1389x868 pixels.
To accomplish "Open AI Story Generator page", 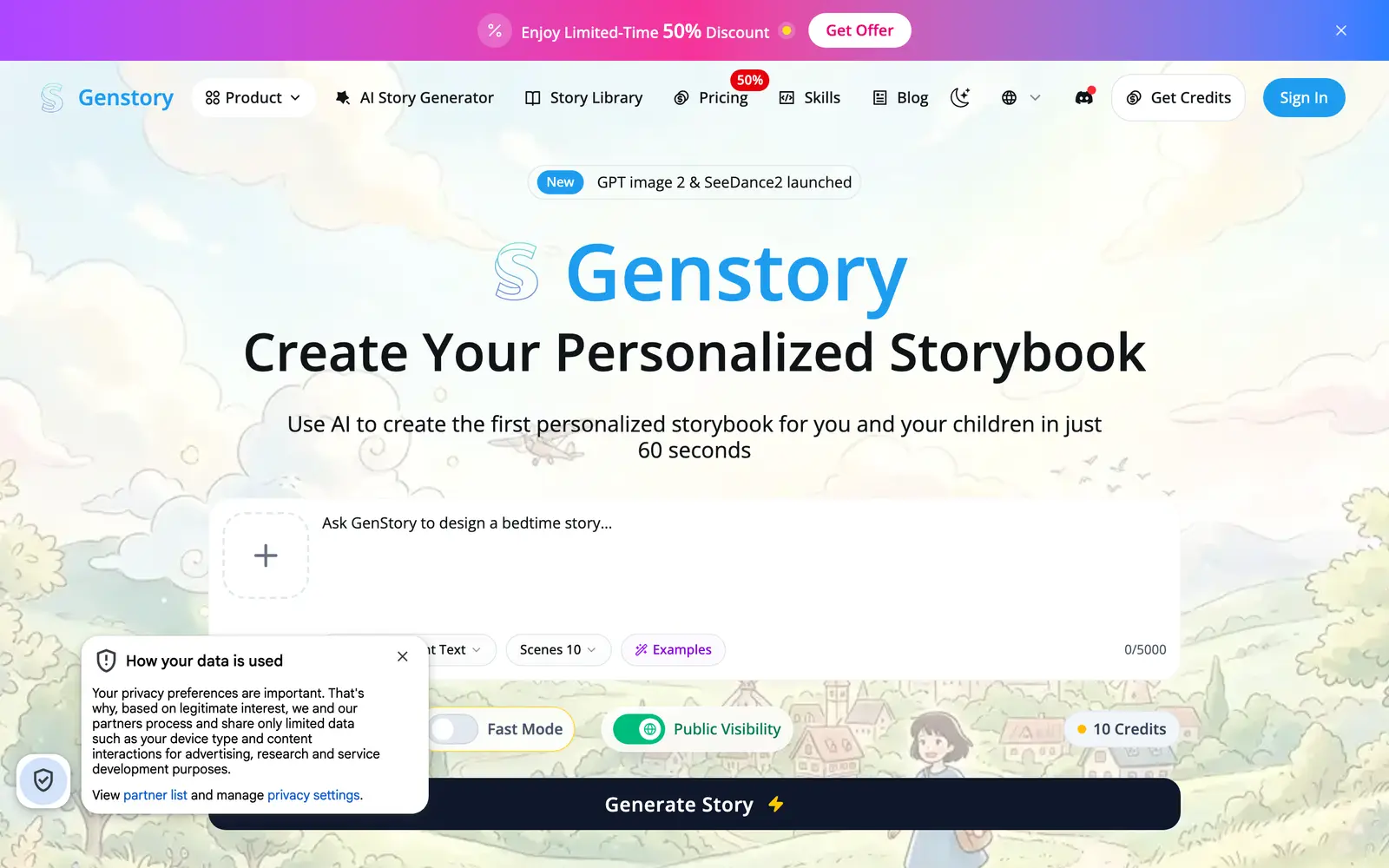I will (414, 98).
